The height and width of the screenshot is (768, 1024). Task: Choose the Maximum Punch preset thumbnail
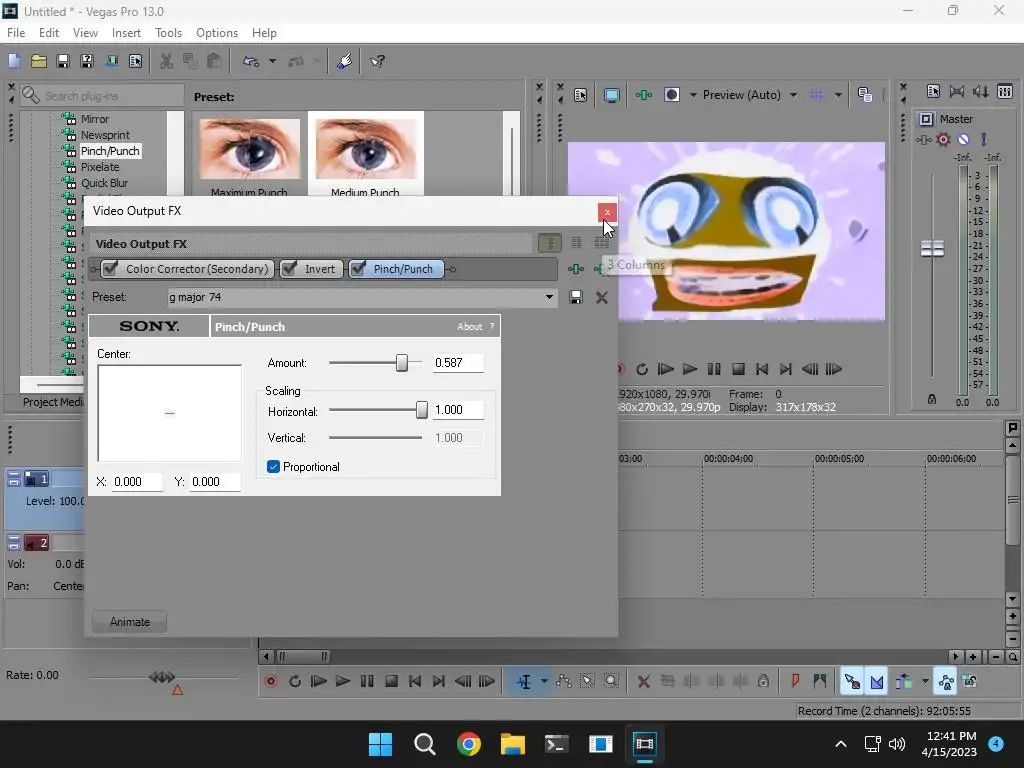tap(249, 149)
